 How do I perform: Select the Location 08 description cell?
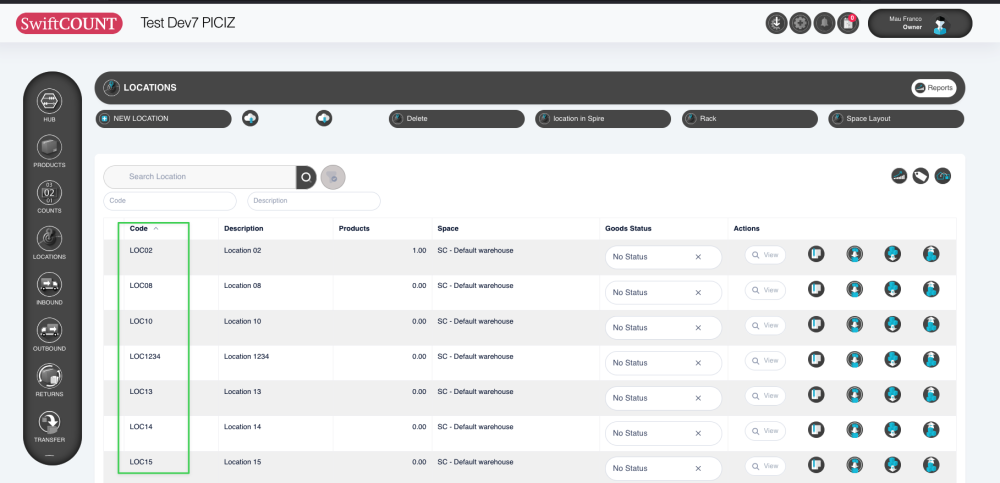coord(242,286)
